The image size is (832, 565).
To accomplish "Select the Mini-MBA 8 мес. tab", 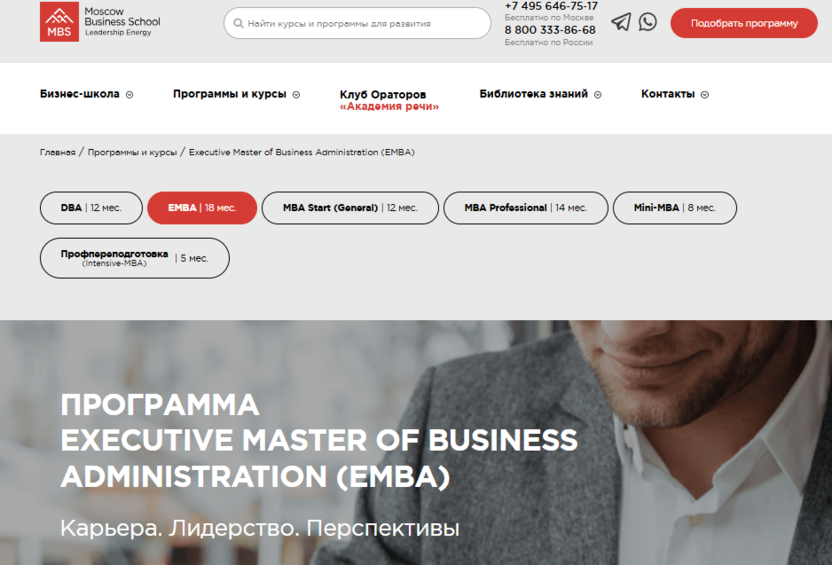I will click(675, 208).
